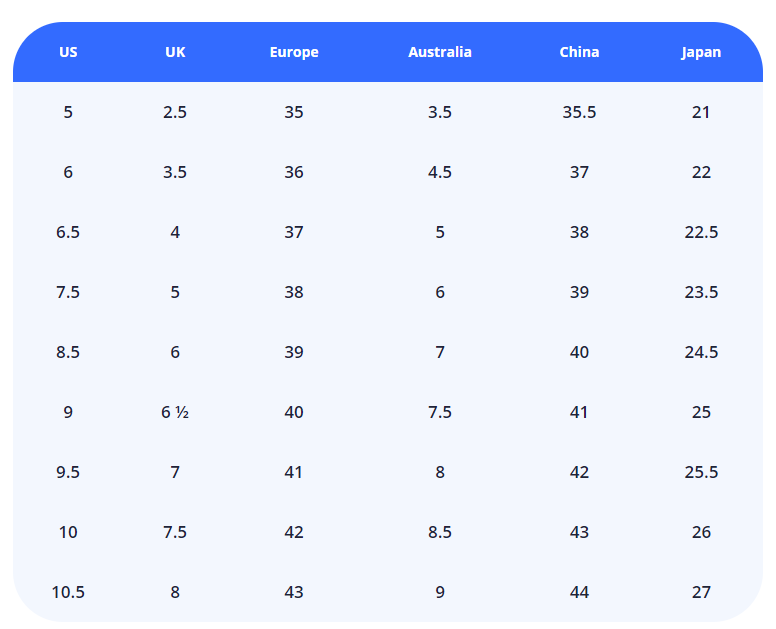Click Australia size 8.5 cell
The width and height of the screenshot is (776, 629).
pyautogui.click(x=440, y=532)
